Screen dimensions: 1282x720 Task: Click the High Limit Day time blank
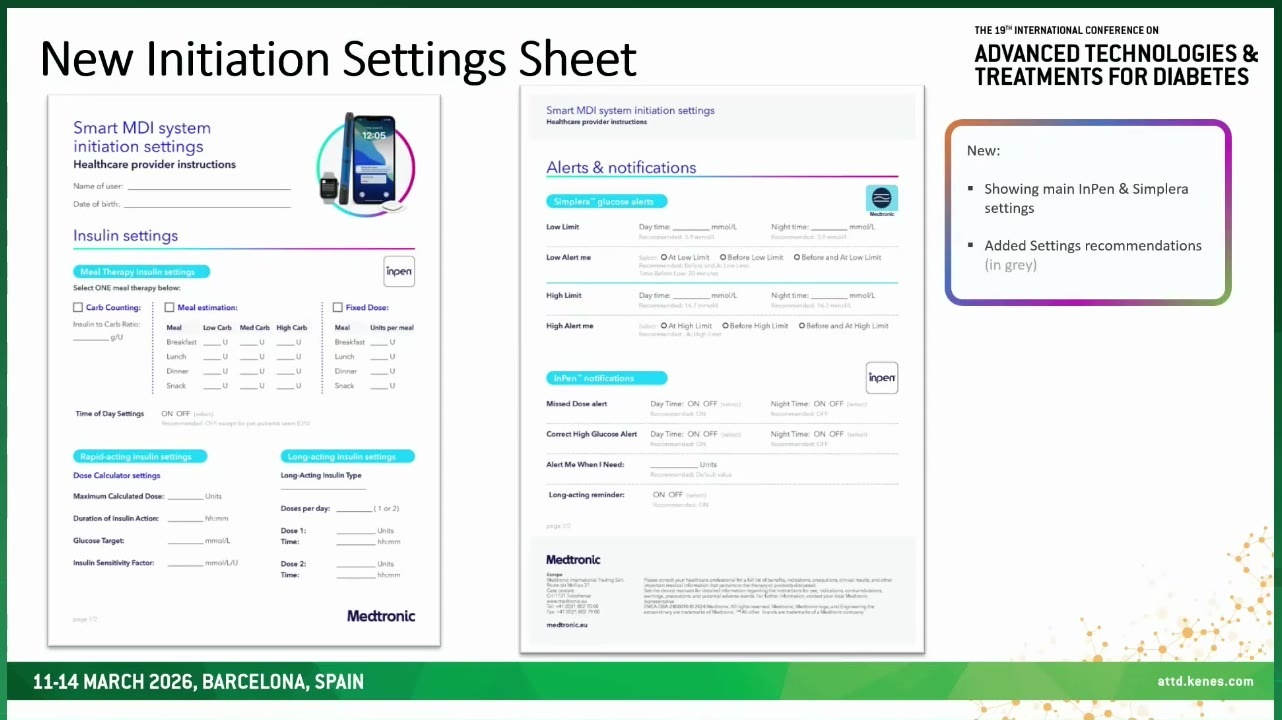pos(691,296)
